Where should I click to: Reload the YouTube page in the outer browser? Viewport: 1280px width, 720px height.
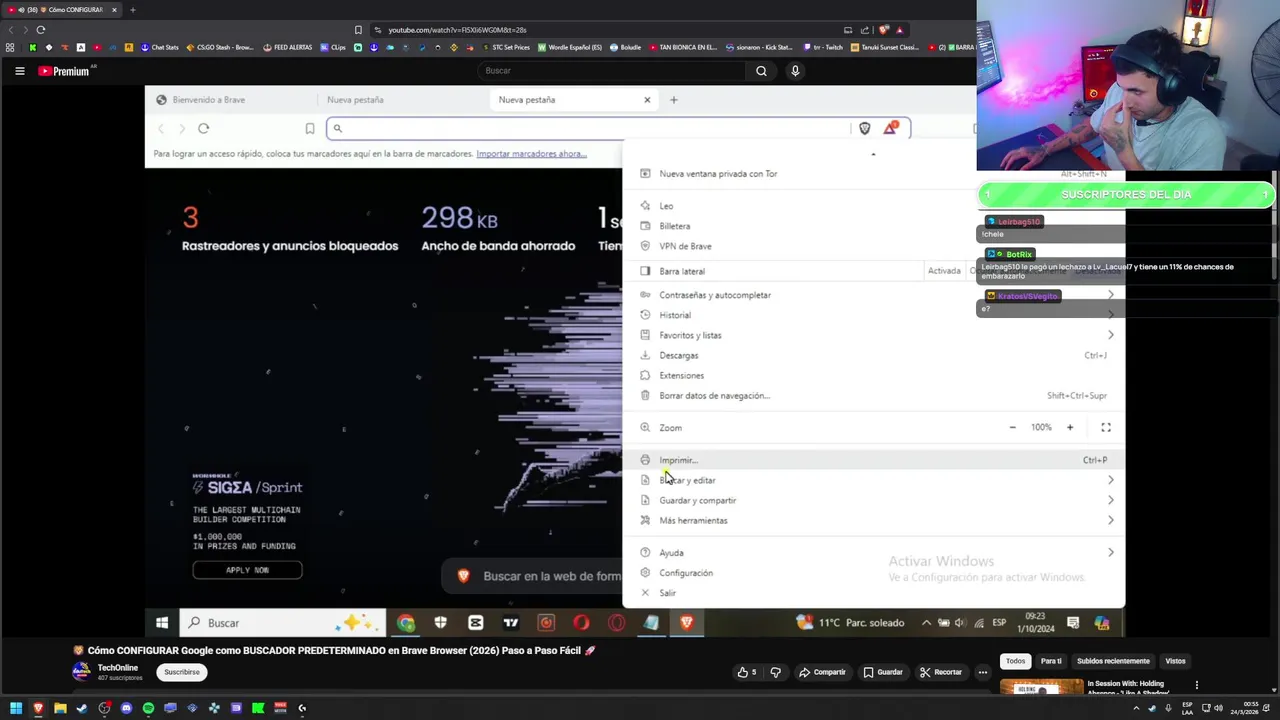41,30
